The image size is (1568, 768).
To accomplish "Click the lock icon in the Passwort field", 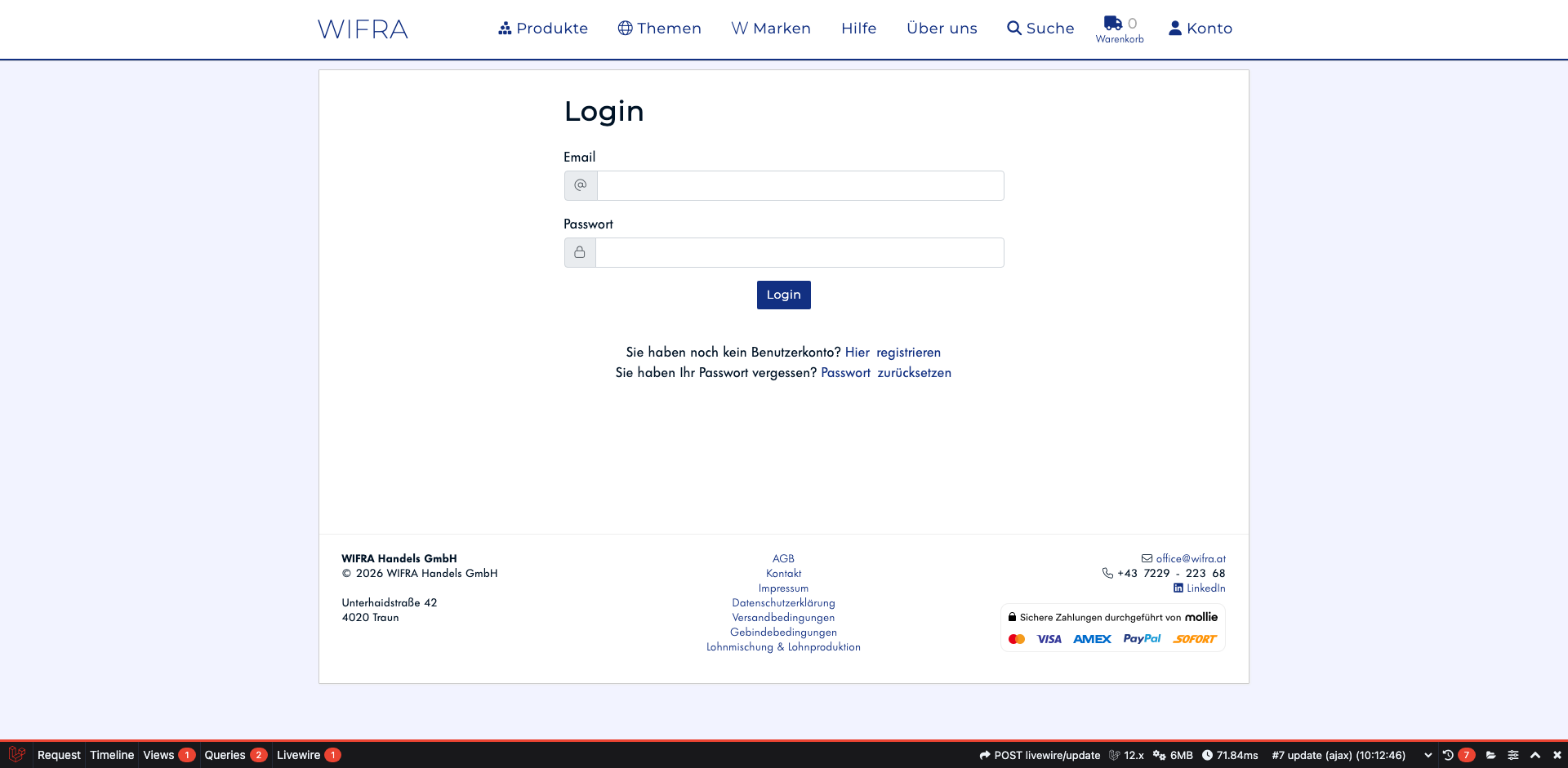I will (580, 252).
